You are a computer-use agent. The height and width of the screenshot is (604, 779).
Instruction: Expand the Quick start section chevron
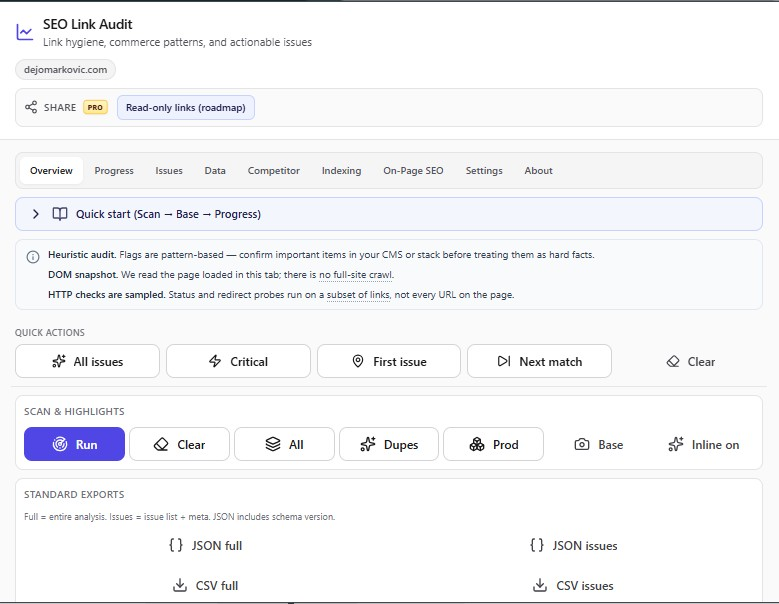36,214
